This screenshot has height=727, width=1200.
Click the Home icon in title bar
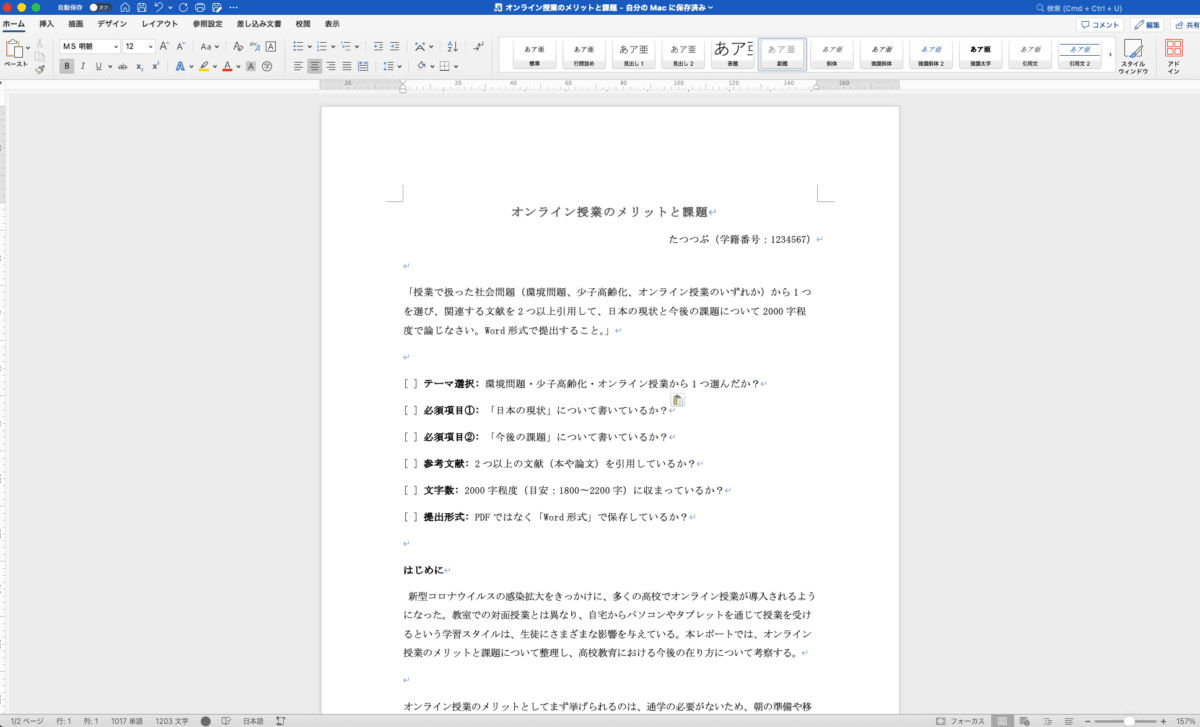pos(124,7)
